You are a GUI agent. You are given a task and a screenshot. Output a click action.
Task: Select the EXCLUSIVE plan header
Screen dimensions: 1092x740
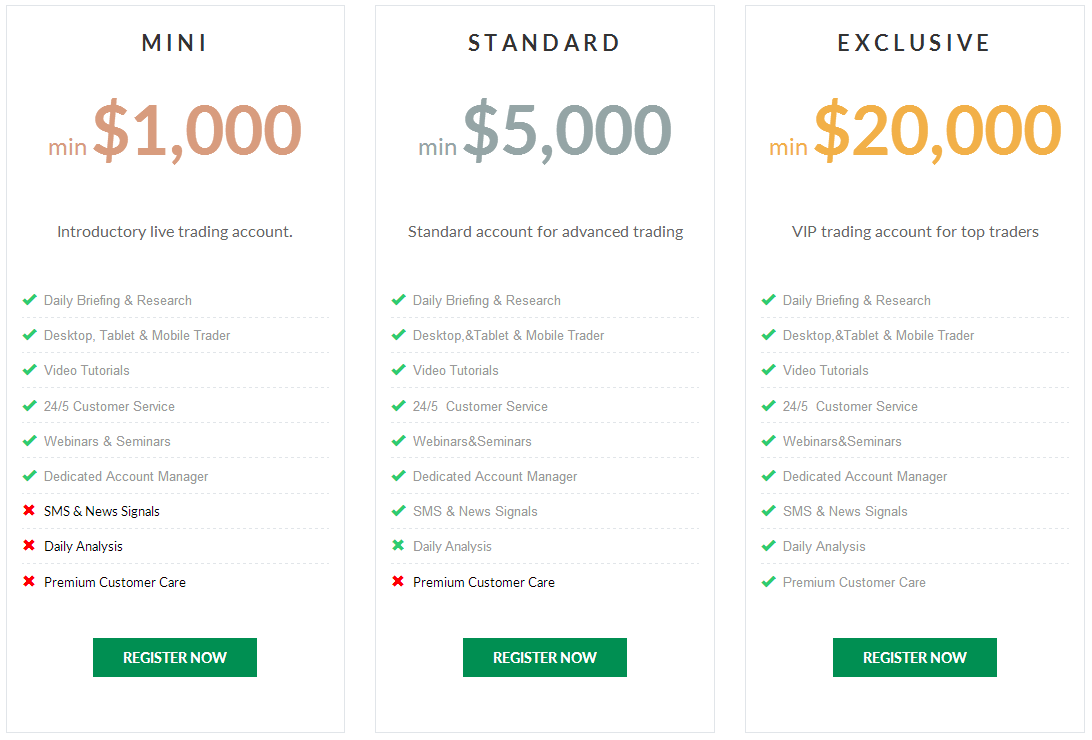point(914,43)
